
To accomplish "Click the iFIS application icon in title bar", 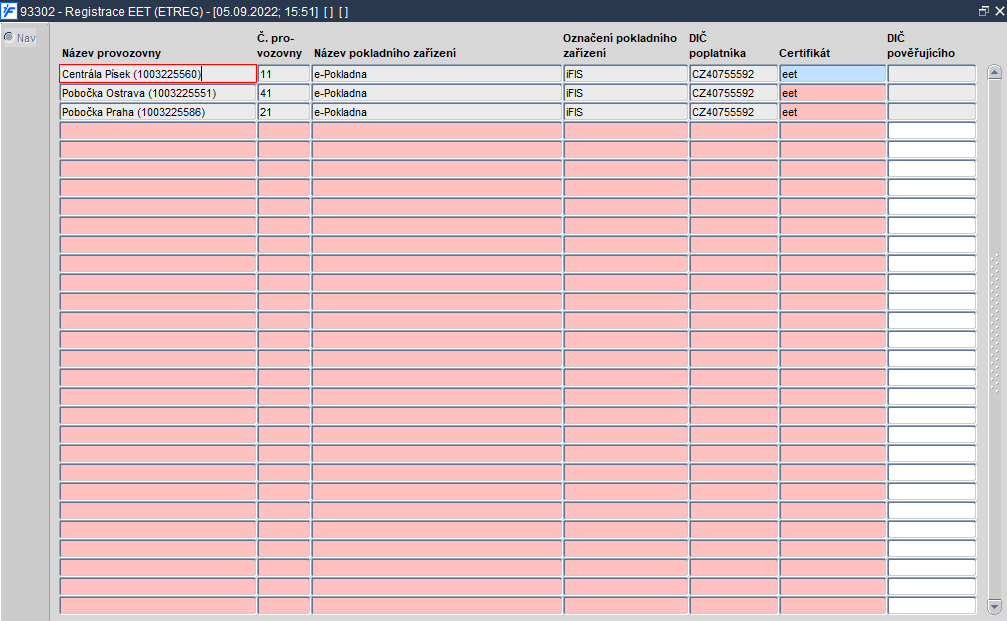I will pyautogui.click(x=9, y=11).
